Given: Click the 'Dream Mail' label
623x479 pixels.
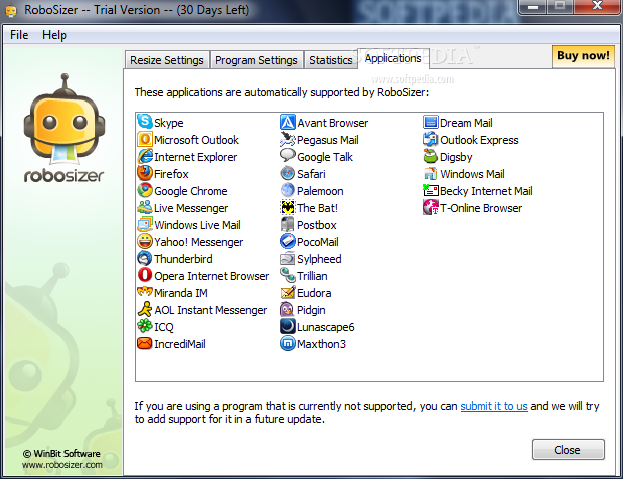Looking at the screenshot, I should (x=466, y=123).
